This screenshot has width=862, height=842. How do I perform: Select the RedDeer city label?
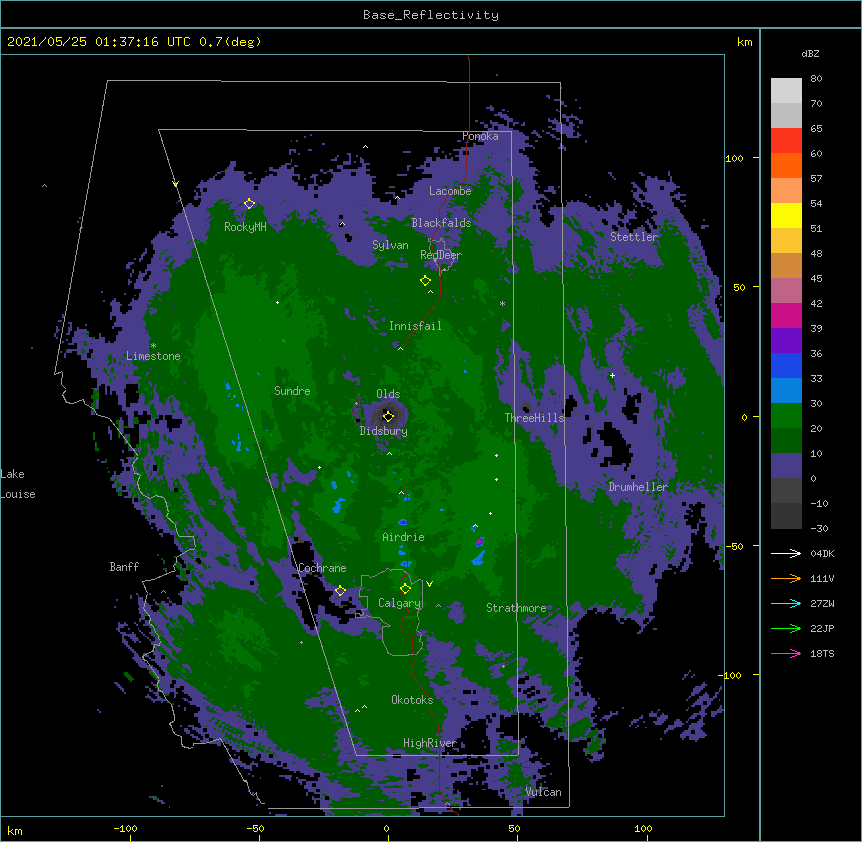tap(441, 255)
